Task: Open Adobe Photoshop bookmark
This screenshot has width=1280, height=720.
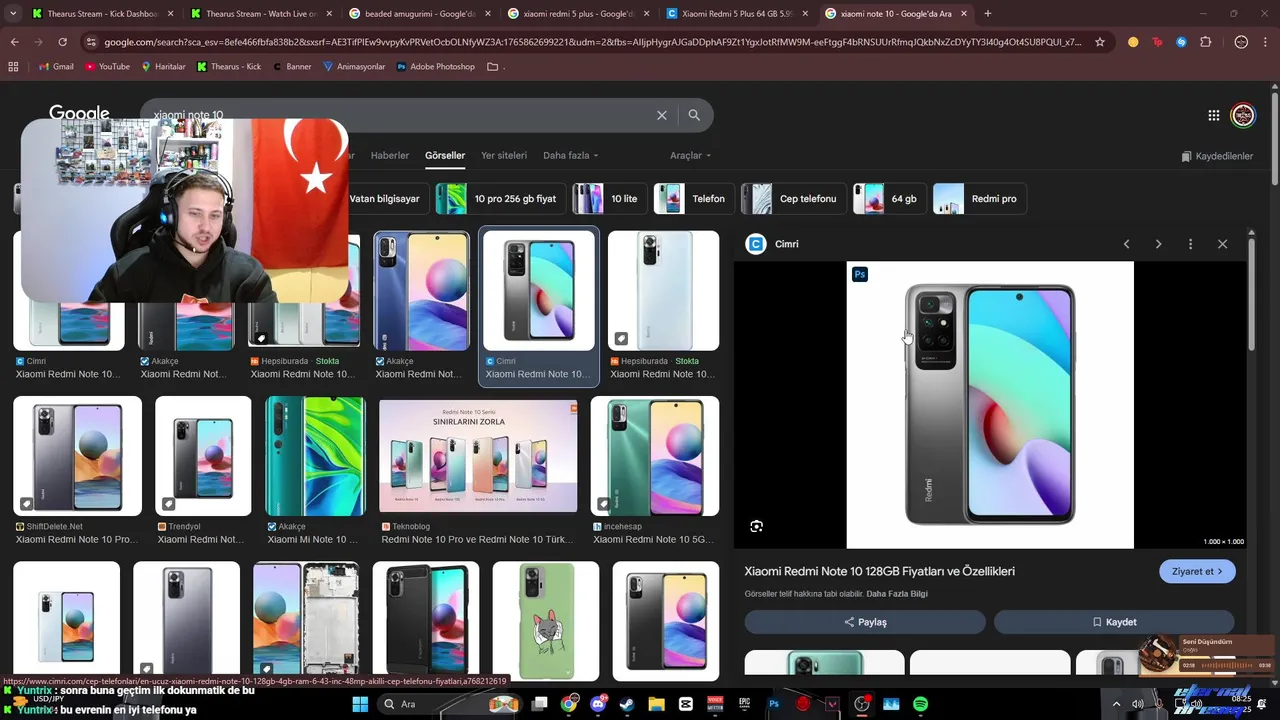Action: tap(436, 66)
